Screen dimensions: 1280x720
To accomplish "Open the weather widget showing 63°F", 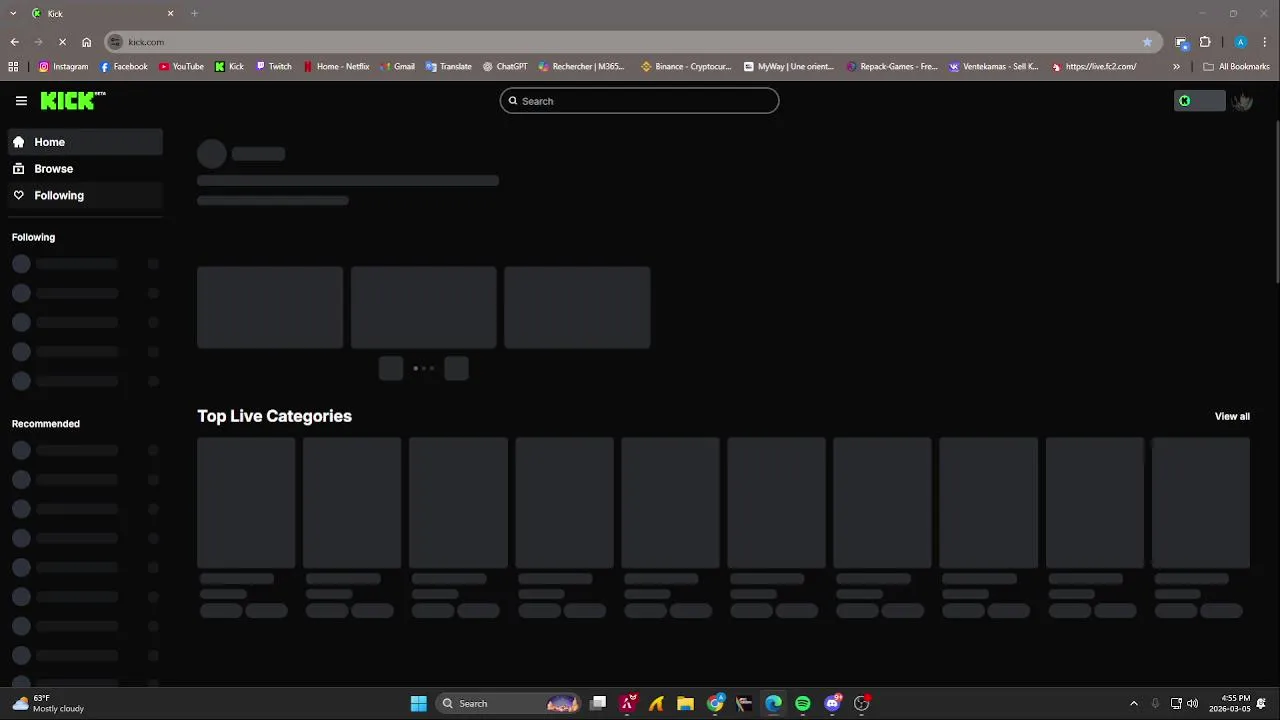I will (x=49, y=704).
